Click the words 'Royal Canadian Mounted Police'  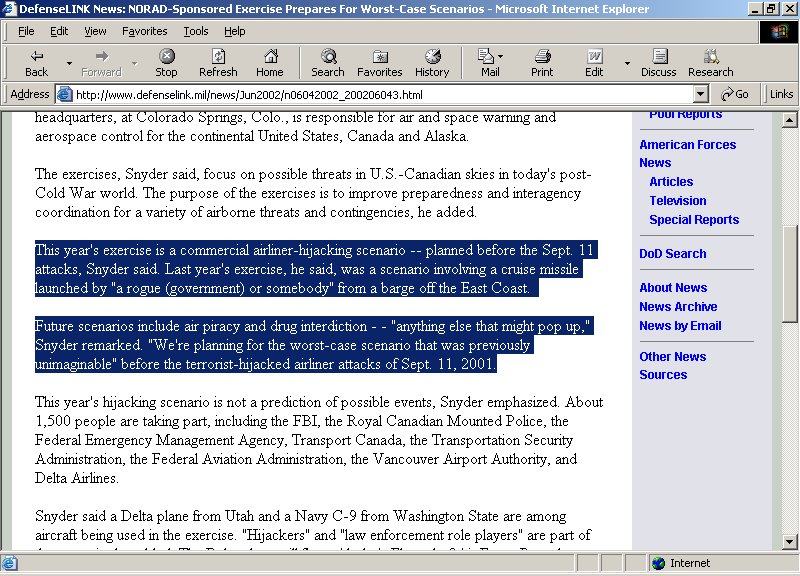click(x=444, y=421)
